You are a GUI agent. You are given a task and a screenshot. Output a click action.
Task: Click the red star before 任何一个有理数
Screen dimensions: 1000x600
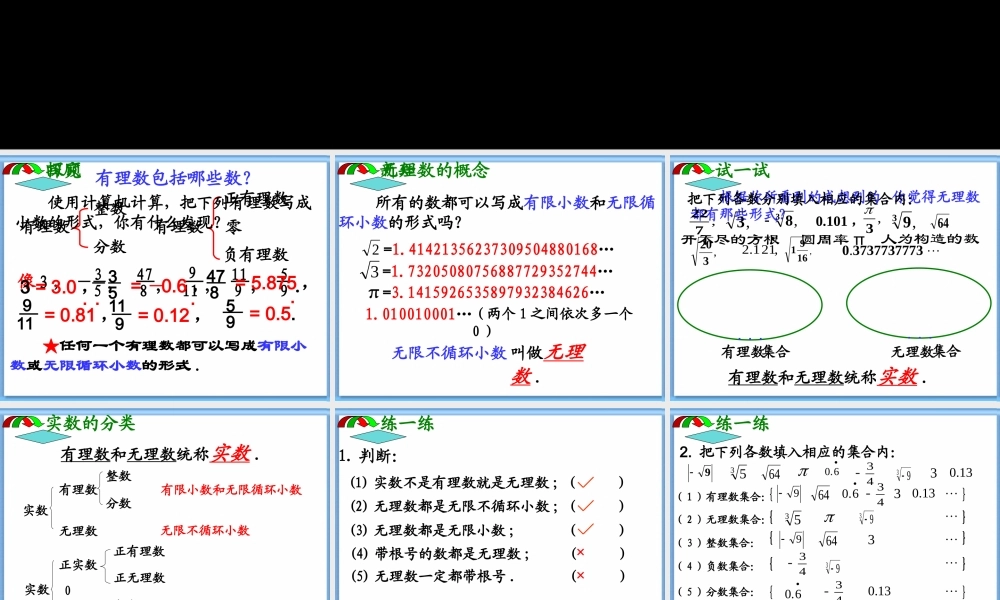point(51,346)
